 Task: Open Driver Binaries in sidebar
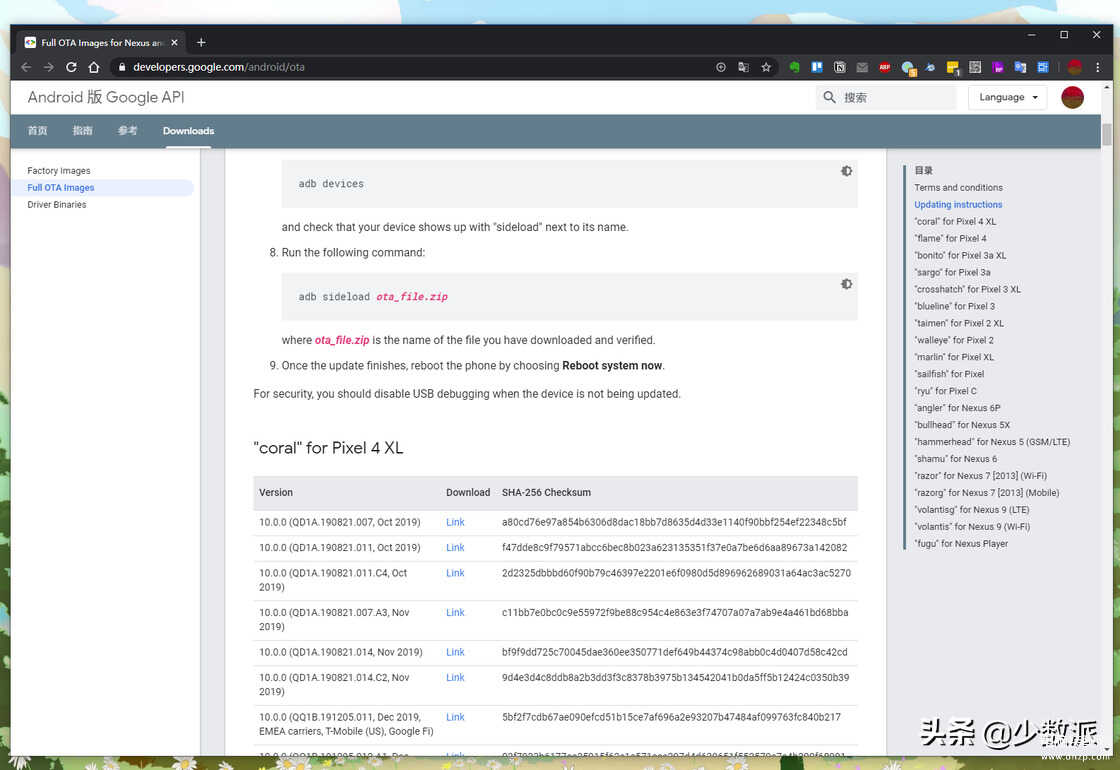point(56,205)
